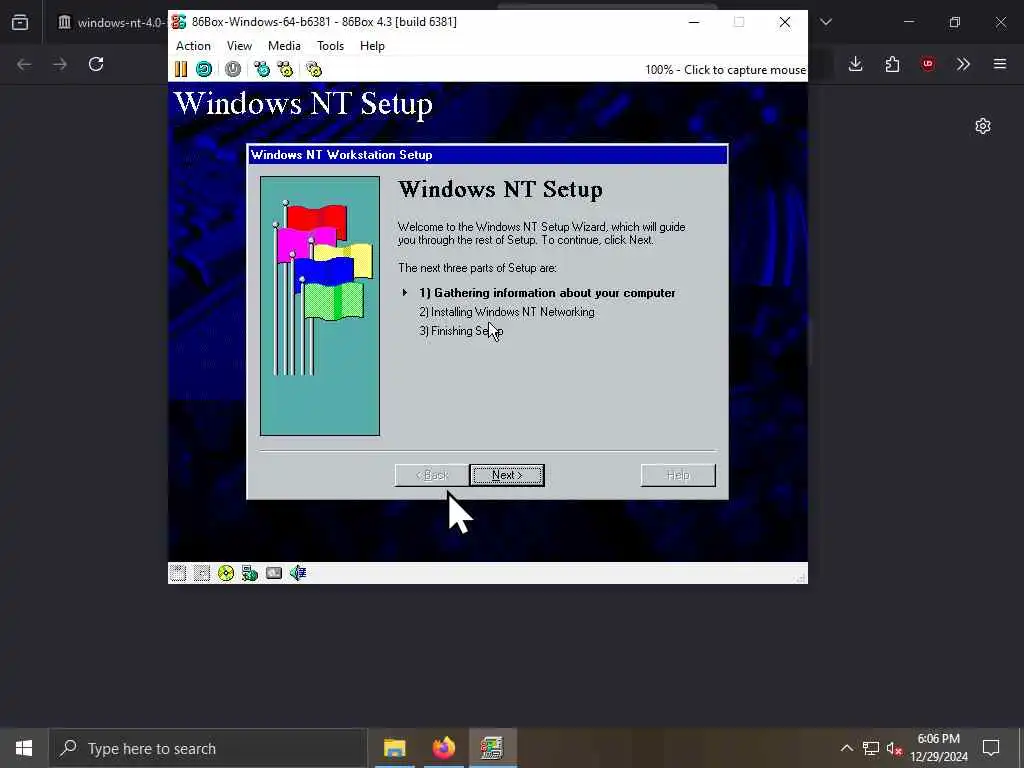Open the View menu
The width and height of the screenshot is (1024, 768).
(239, 46)
